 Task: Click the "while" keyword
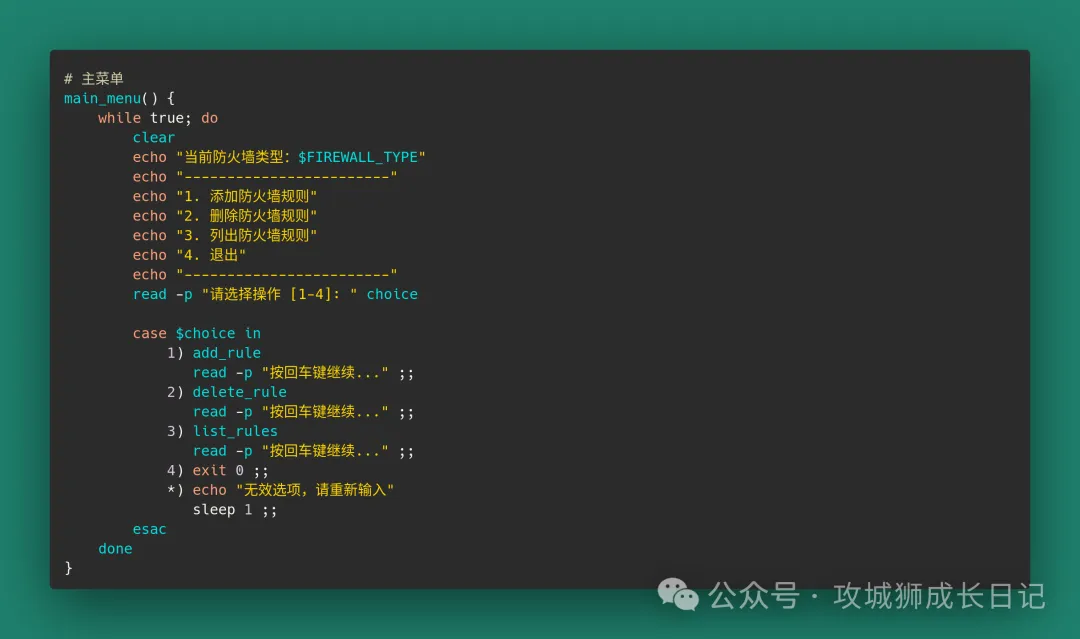[x=119, y=118]
